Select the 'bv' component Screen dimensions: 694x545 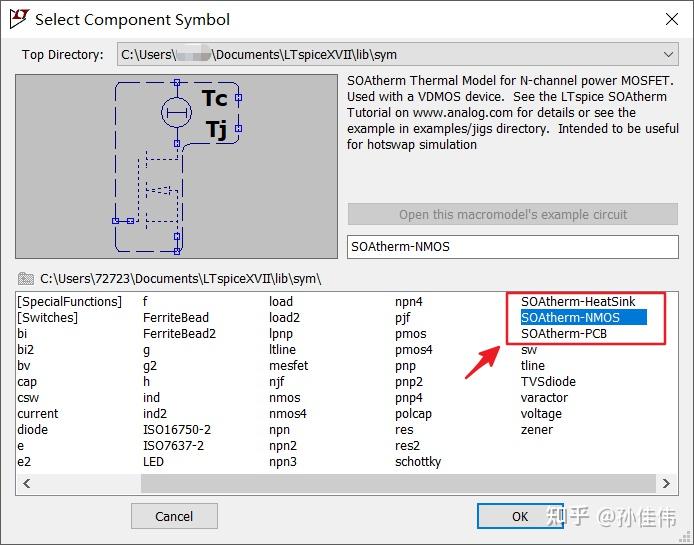(x=24, y=366)
